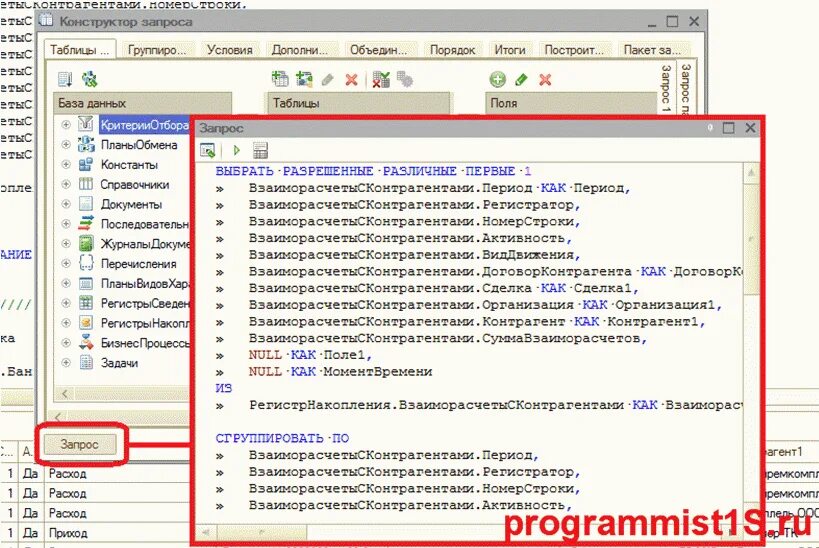Click the ПланыОбмена icon
Image resolution: width=819 pixels, height=548 pixels.
(86, 144)
